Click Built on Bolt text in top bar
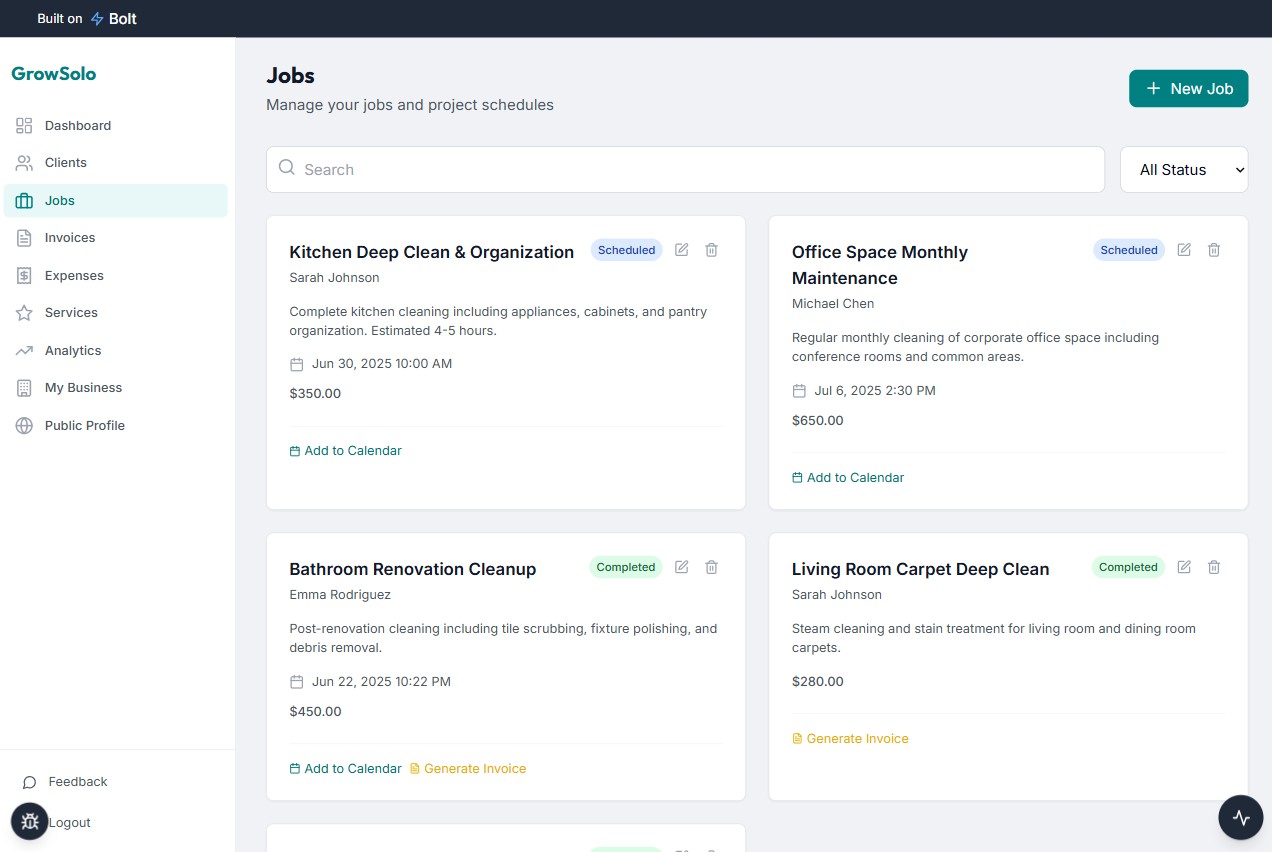Viewport: 1272px width, 852px height. pos(87,19)
